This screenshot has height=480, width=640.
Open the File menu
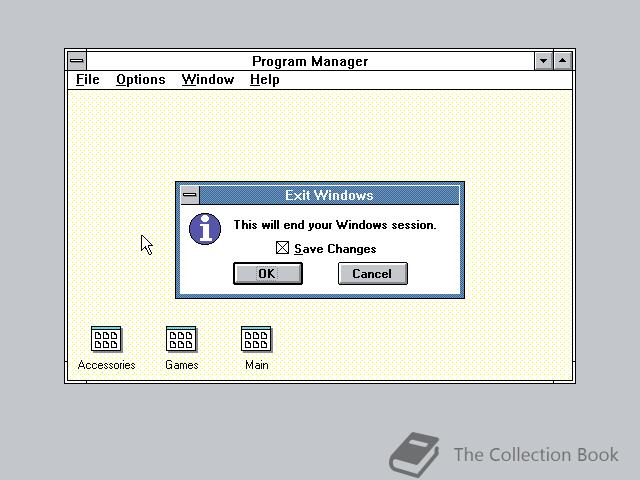[88, 80]
